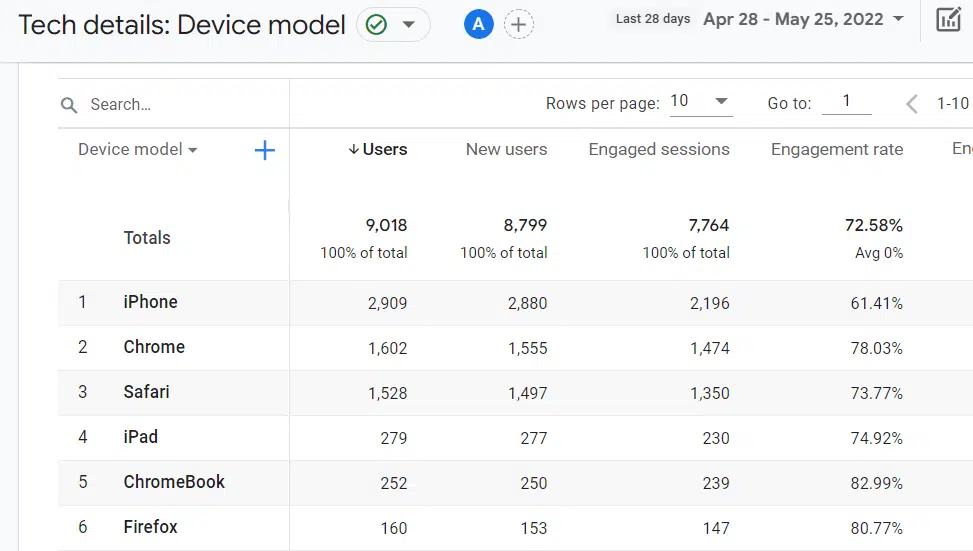Sort by the New users column header
Viewport: 973px width, 551px height.
tap(506, 150)
